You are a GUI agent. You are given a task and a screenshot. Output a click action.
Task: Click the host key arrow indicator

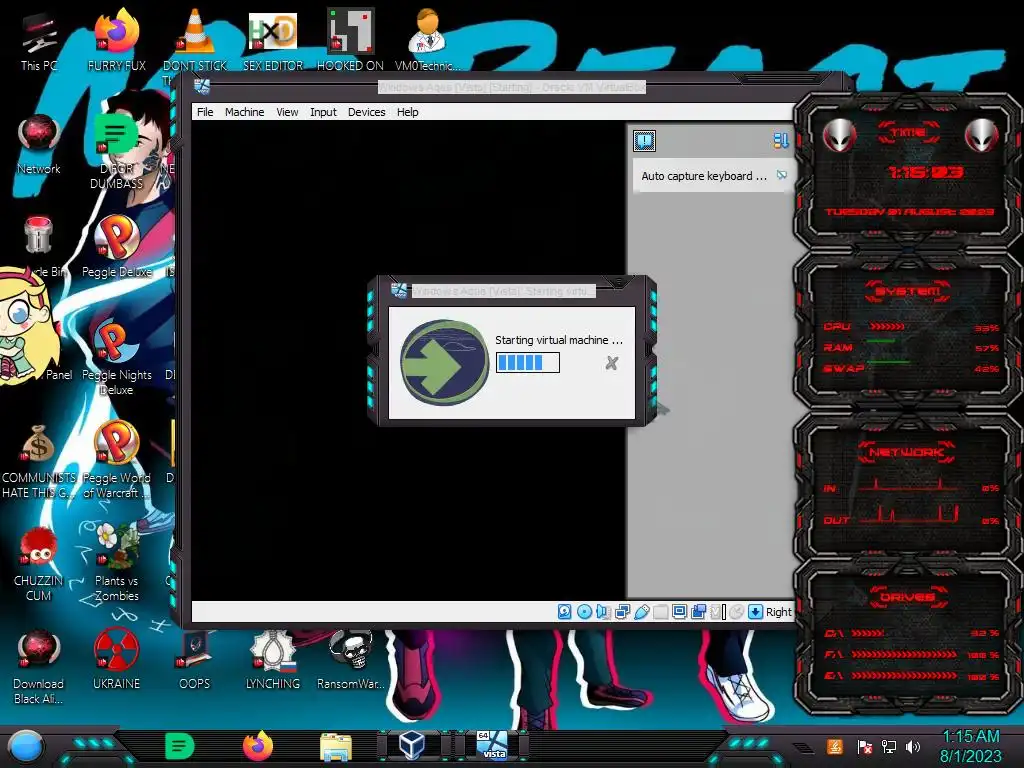click(755, 611)
